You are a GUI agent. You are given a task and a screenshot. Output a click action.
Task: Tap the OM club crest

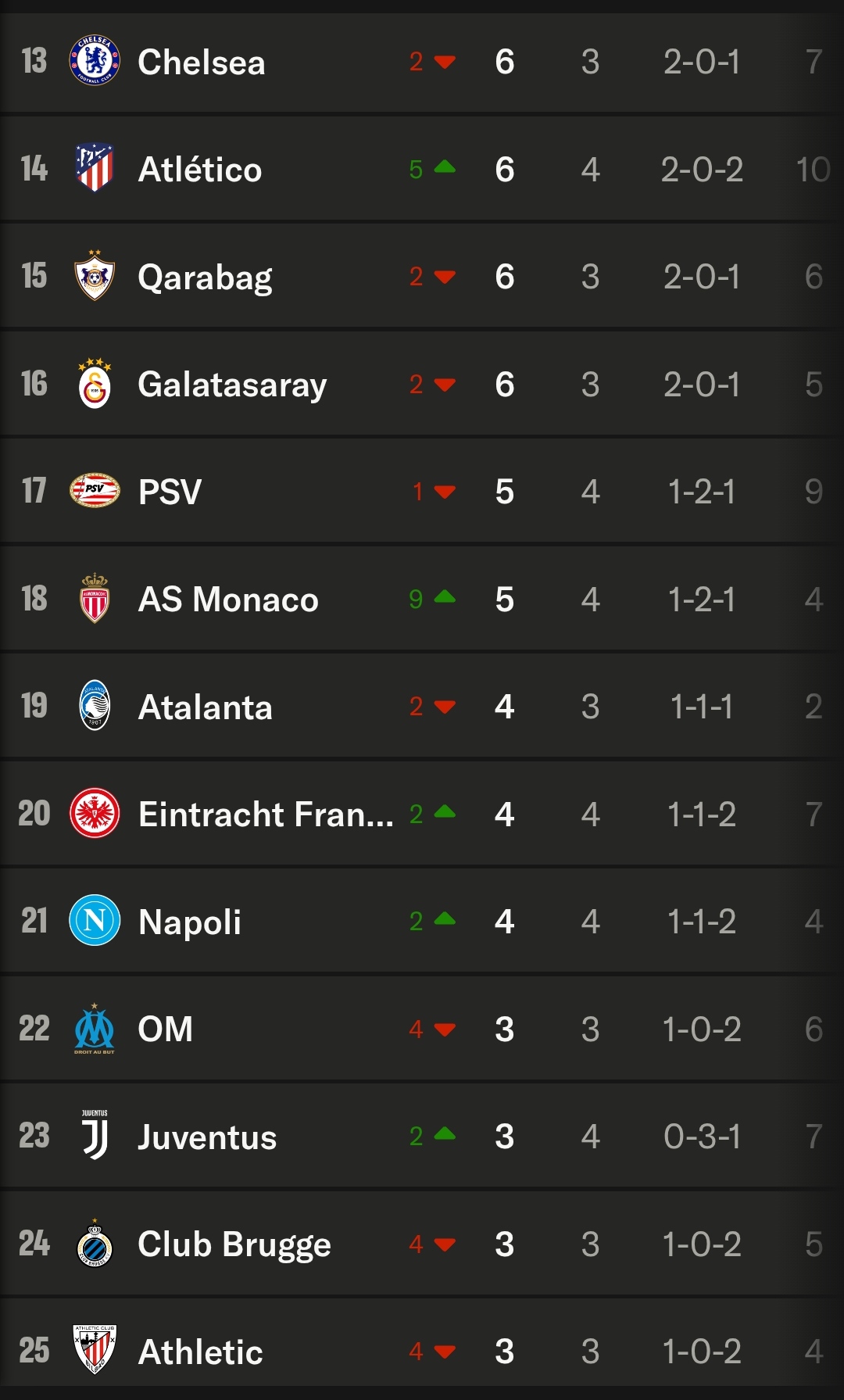point(95,1029)
